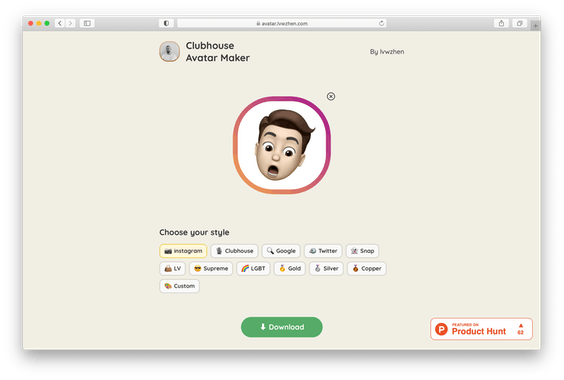Toggle the Safari sidebar button

(87, 23)
